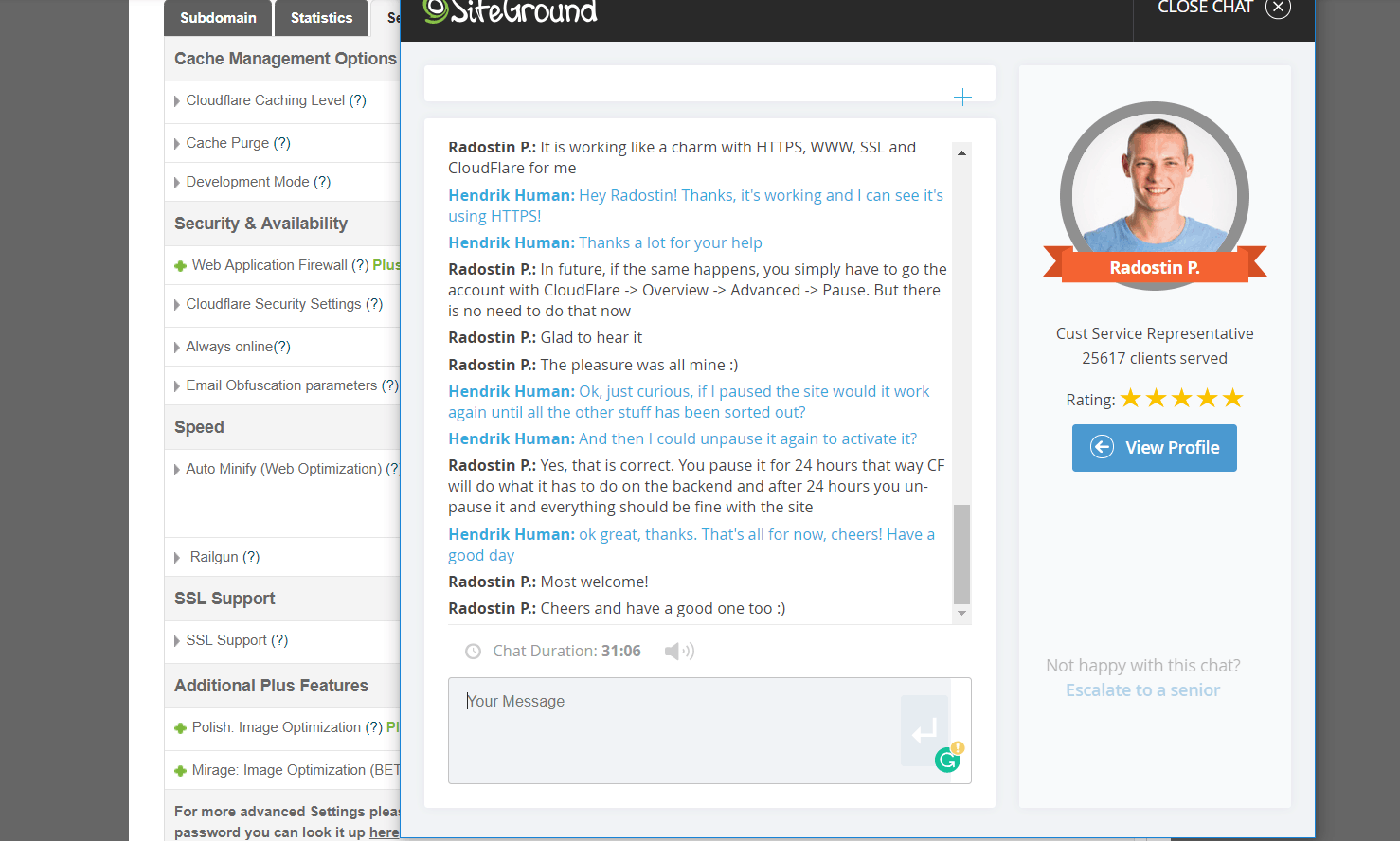The width and height of the screenshot is (1400, 841).
Task: Open help (?) next to Railgun
Action: point(251,557)
